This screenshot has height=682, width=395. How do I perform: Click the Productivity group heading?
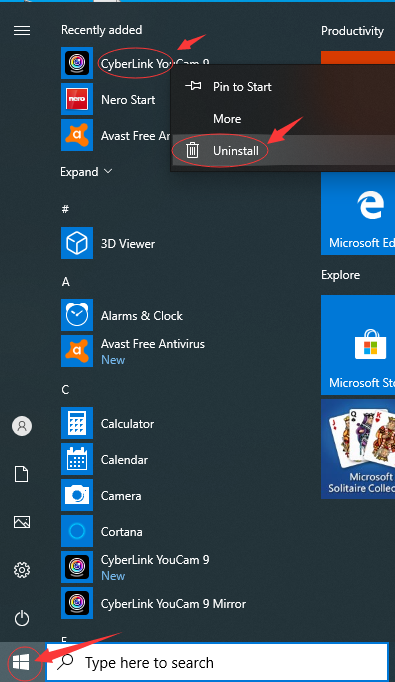pos(352,31)
